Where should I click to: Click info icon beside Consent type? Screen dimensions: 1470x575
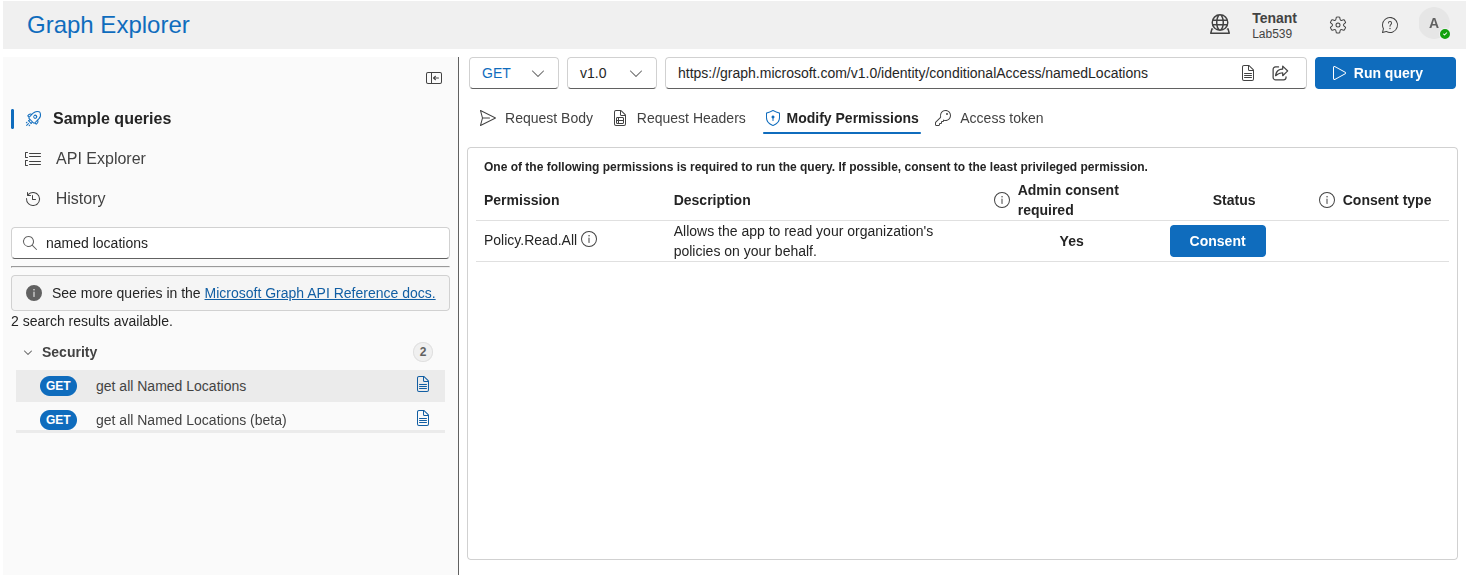(x=1327, y=200)
